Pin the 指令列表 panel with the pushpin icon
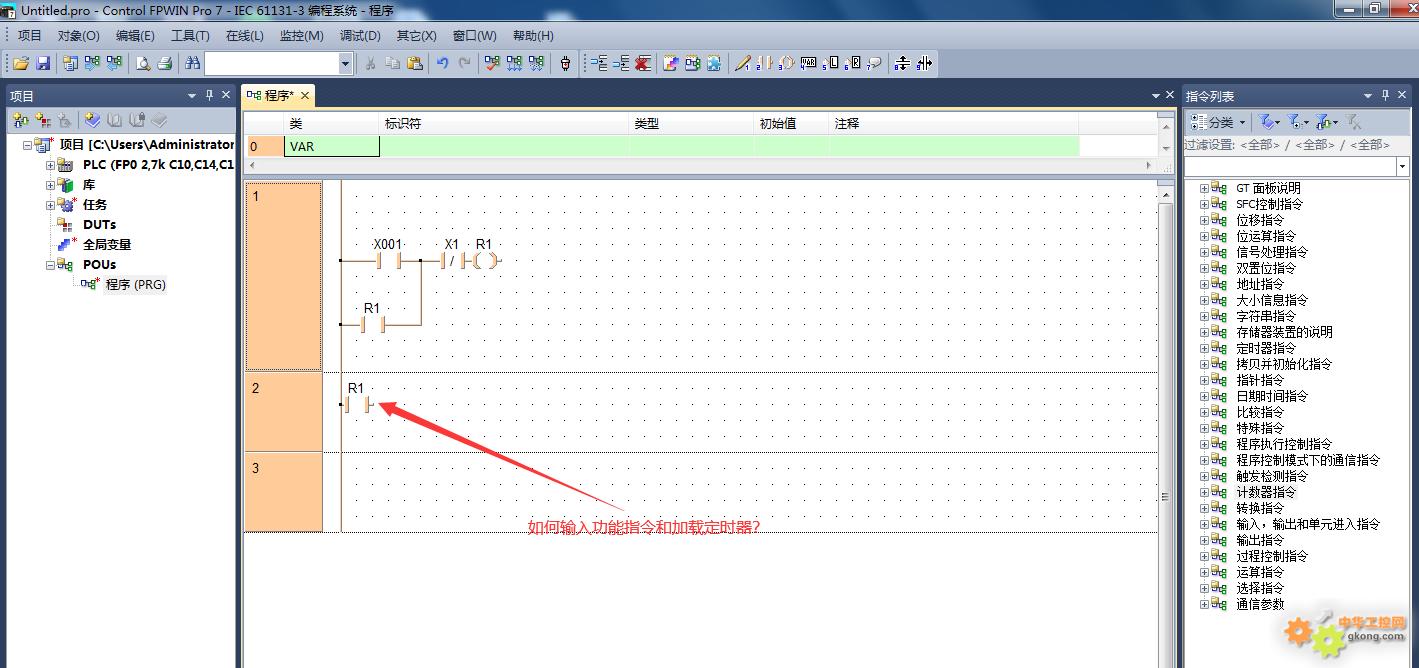 point(1385,95)
